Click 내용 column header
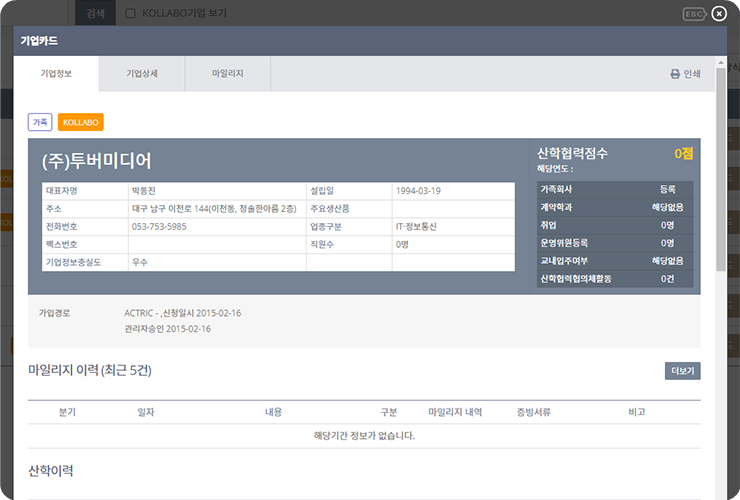The width and height of the screenshot is (740, 500). pos(273,412)
